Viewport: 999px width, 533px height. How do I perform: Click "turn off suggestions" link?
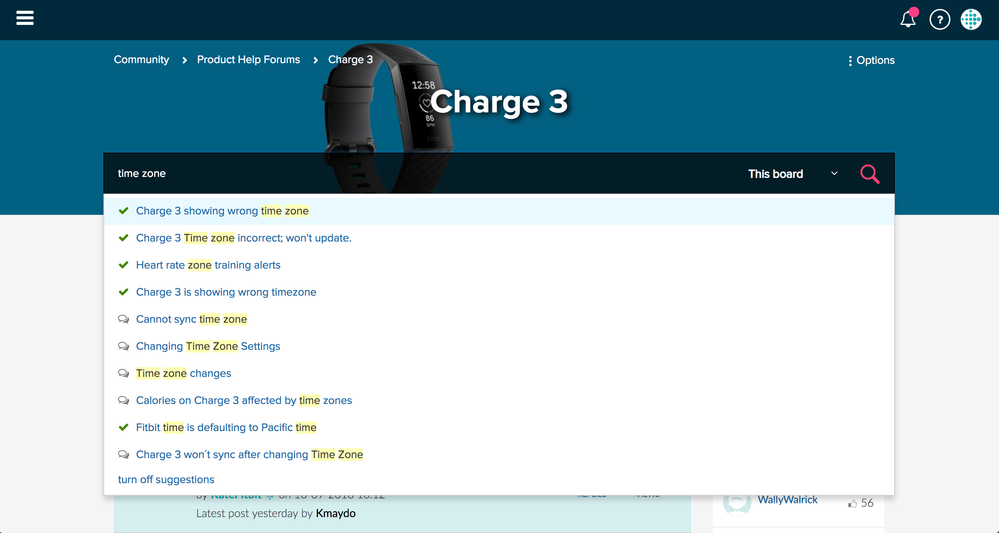(166, 480)
